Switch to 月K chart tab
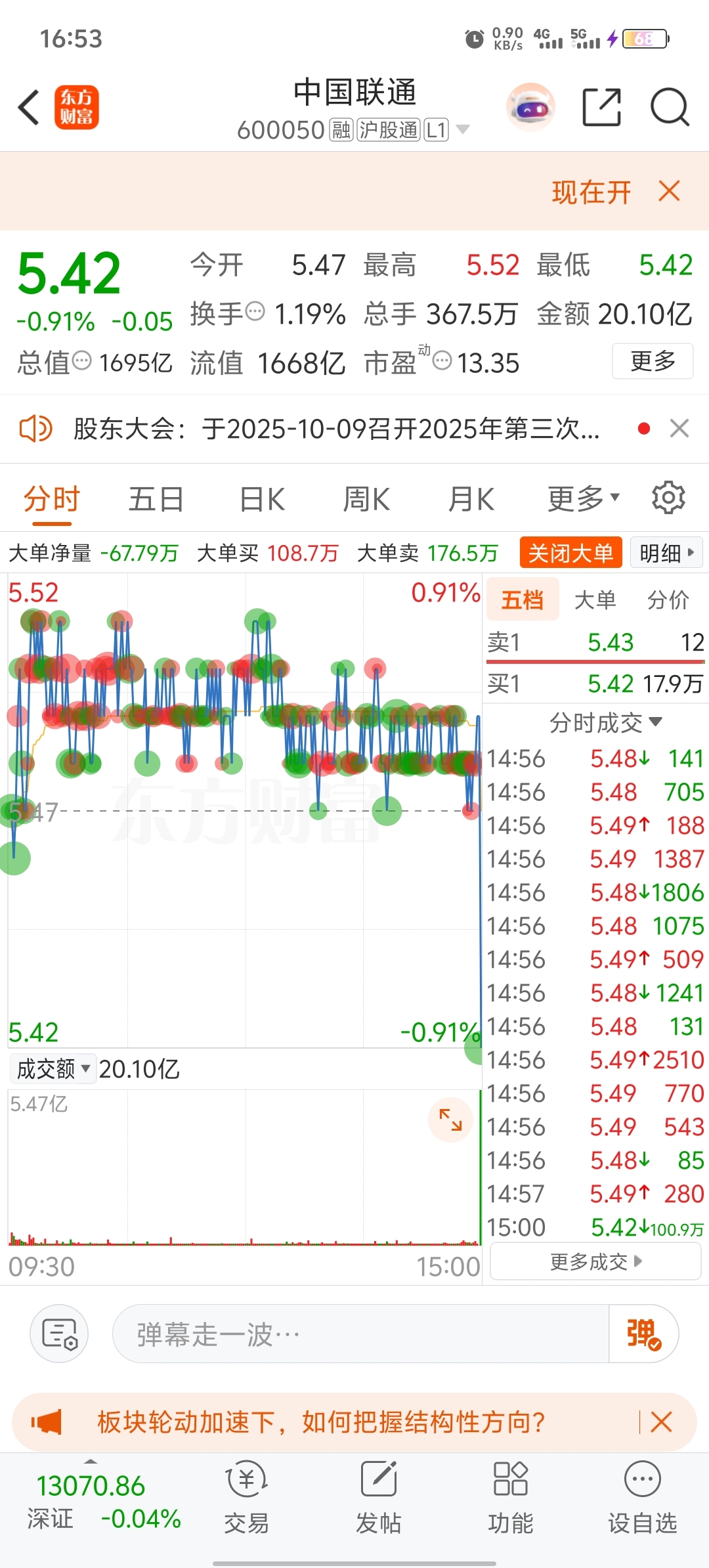This screenshot has height=1568, width=709. click(x=471, y=500)
